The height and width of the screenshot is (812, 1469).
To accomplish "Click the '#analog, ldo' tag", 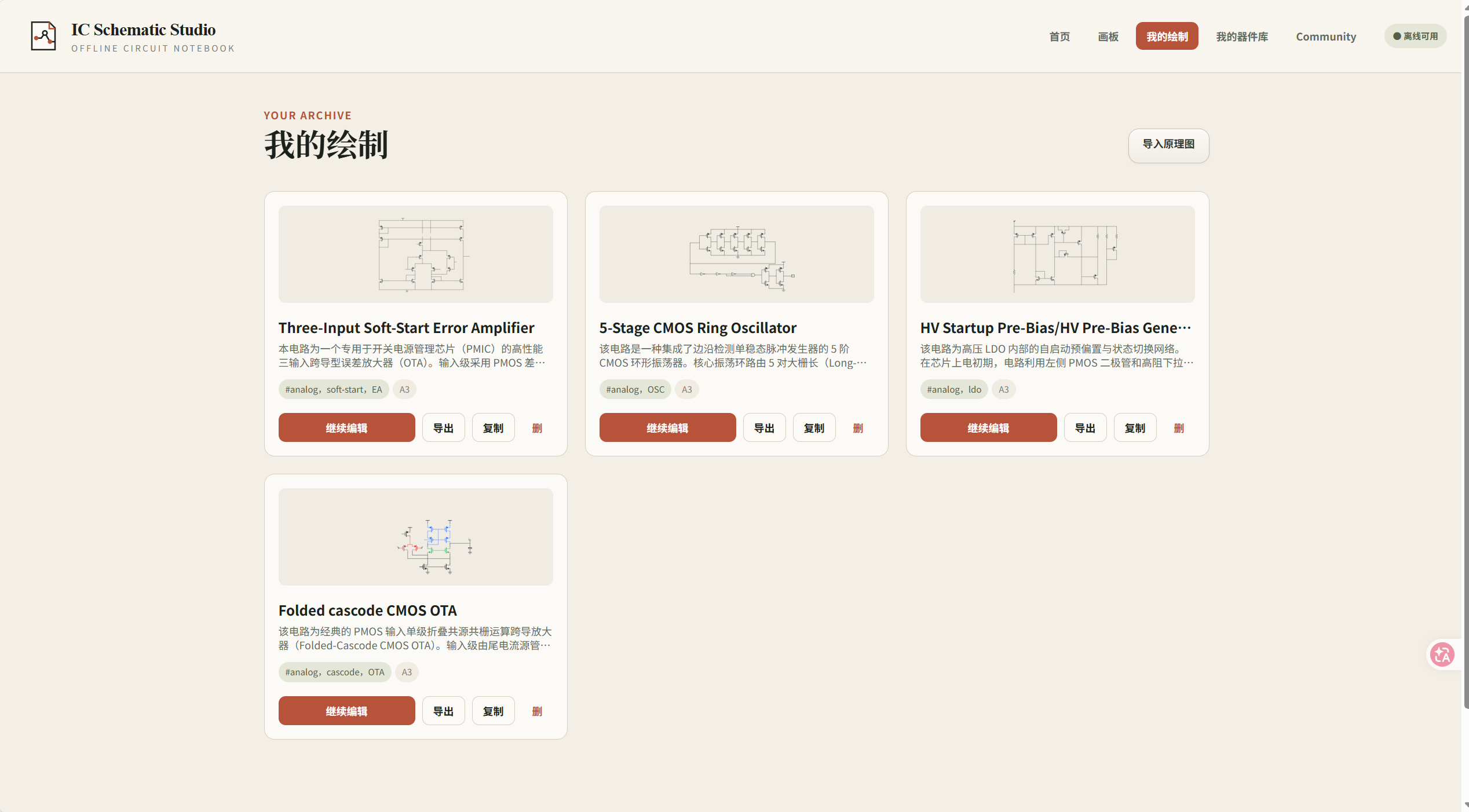I will [954, 390].
